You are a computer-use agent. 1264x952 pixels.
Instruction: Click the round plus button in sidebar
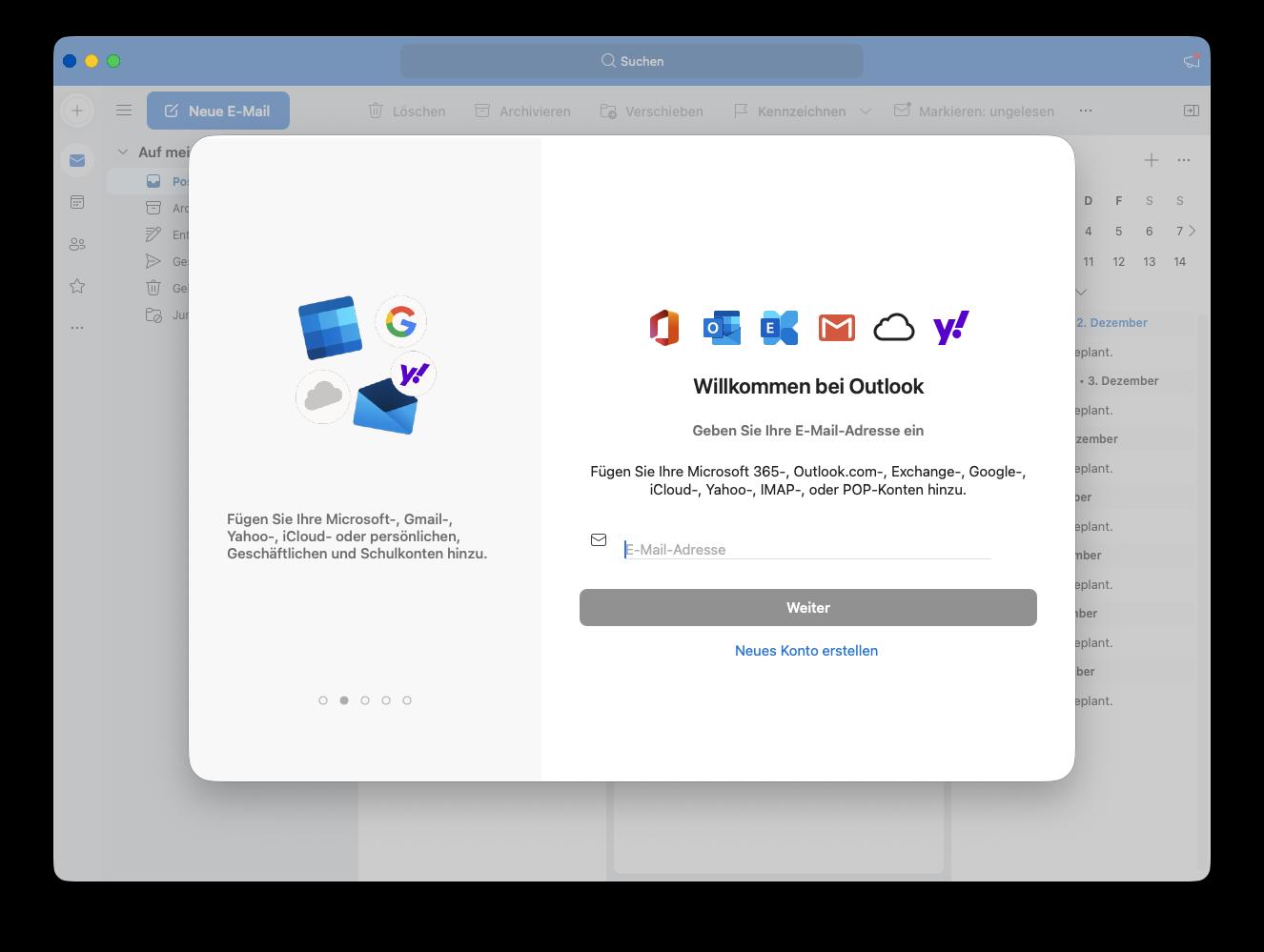click(x=77, y=111)
